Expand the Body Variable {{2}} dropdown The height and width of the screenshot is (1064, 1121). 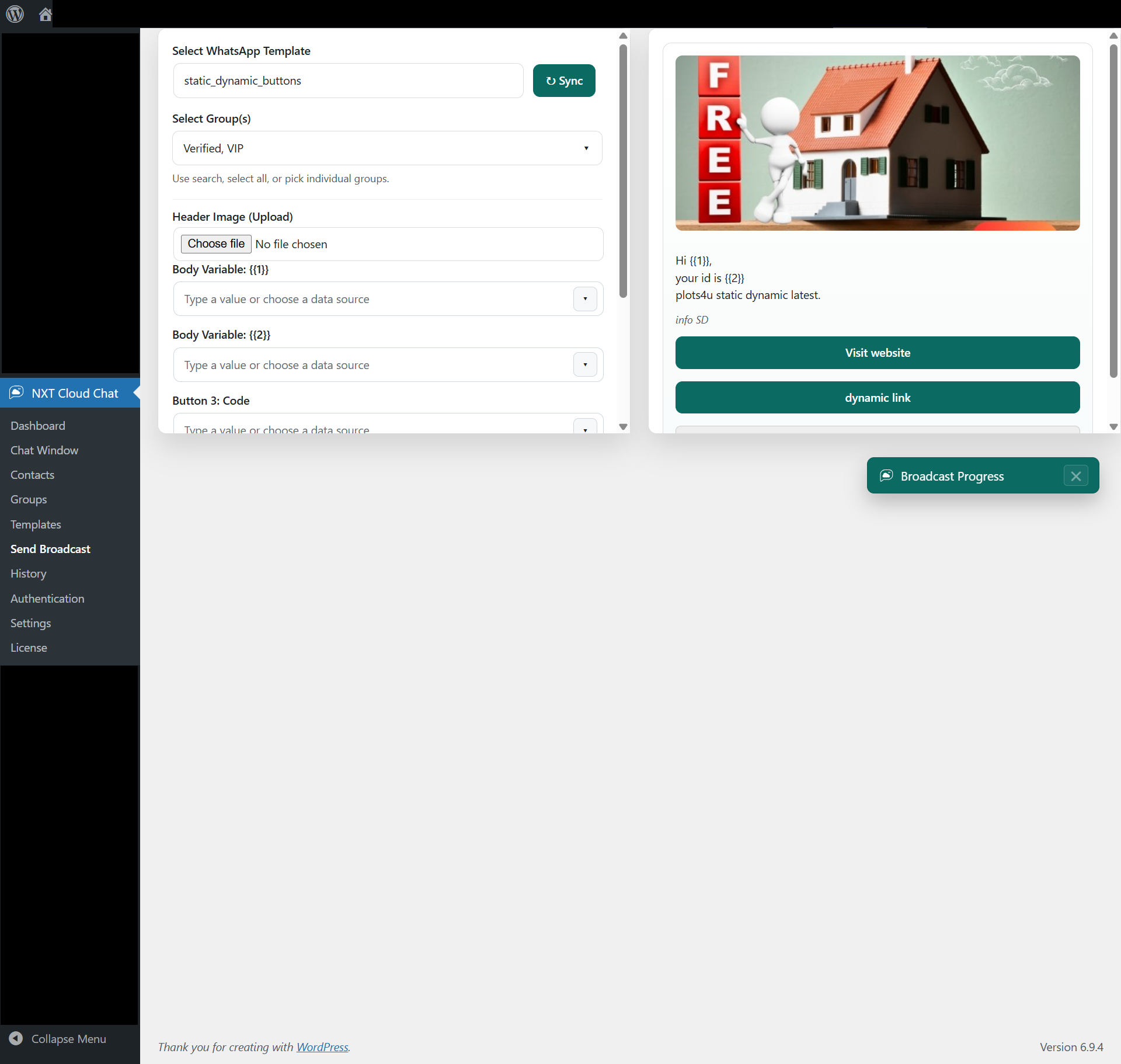click(585, 364)
